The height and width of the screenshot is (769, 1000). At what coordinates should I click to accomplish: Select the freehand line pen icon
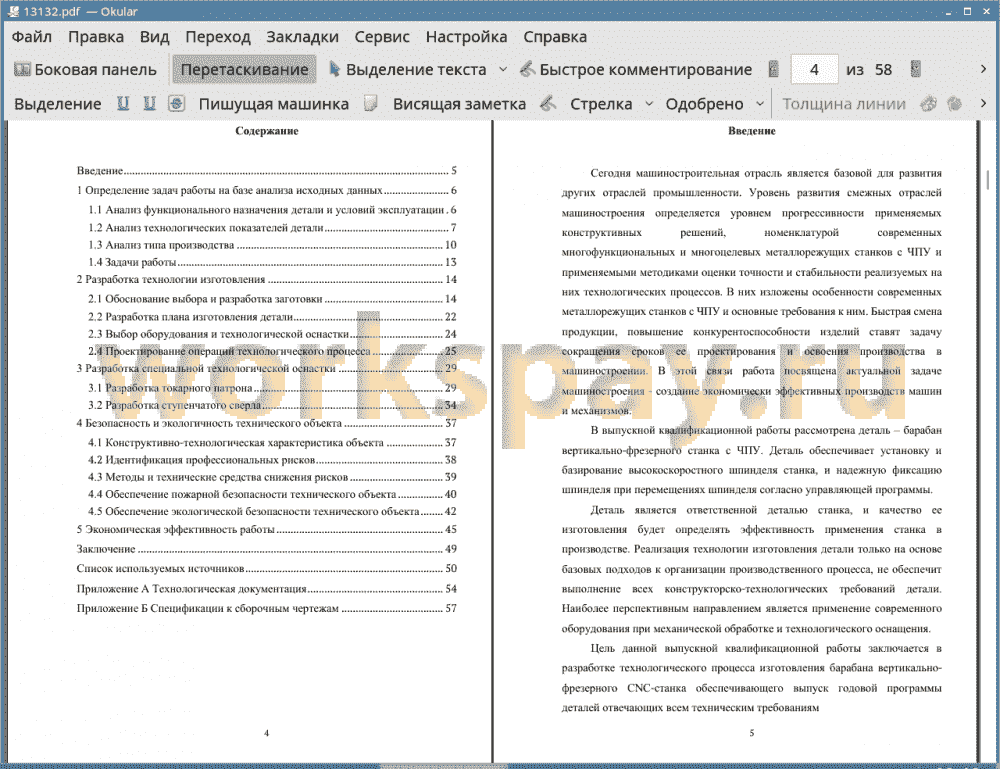tap(548, 103)
